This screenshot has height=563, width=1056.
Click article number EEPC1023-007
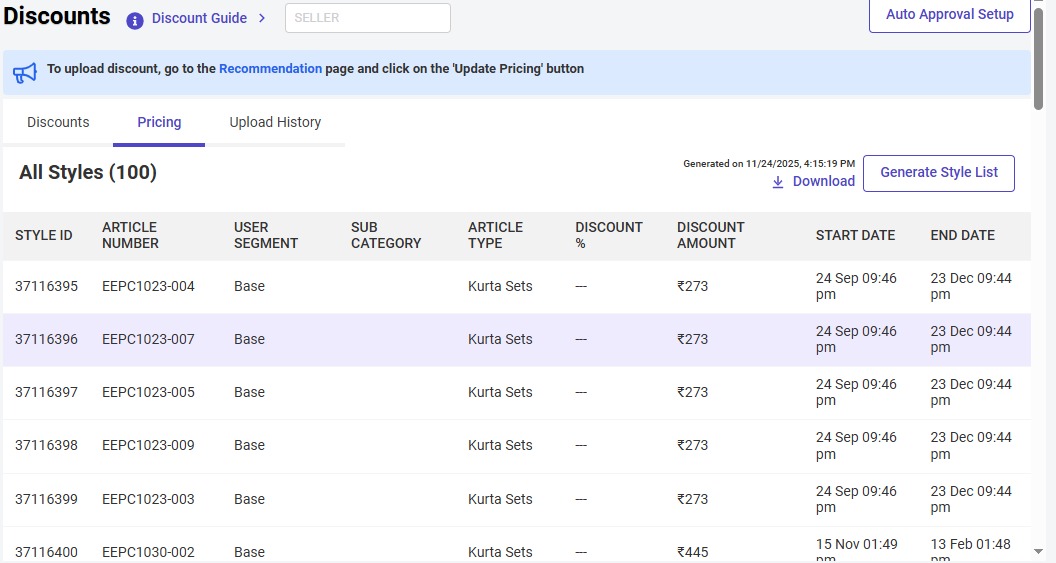click(148, 339)
